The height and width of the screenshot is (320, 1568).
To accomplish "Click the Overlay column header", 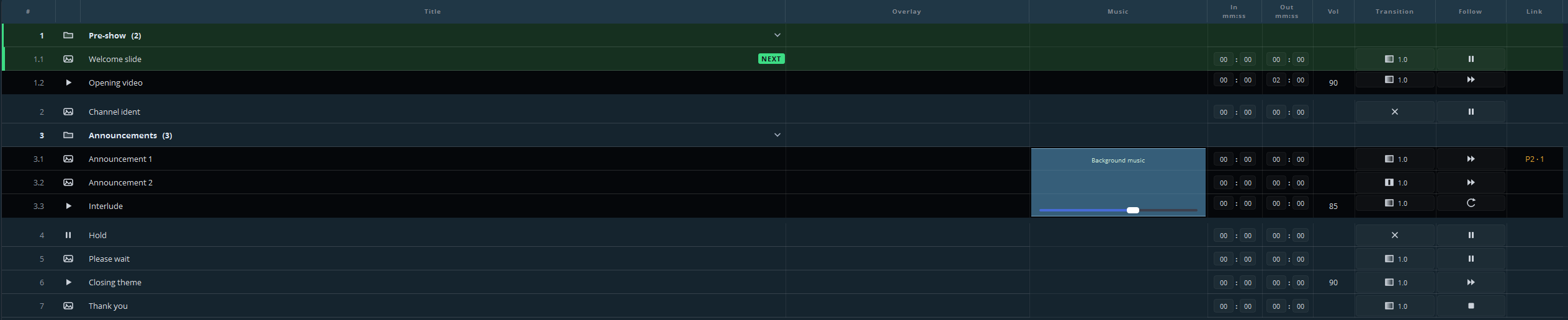I will [x=907, y=12].
